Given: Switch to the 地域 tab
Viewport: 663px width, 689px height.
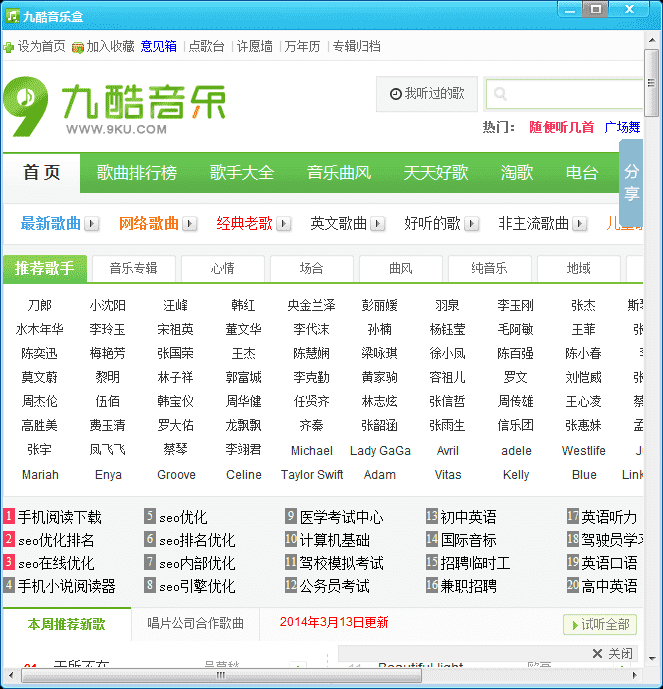Looking at the screenshot, I should pyautogui.click(x=579, y=268).
